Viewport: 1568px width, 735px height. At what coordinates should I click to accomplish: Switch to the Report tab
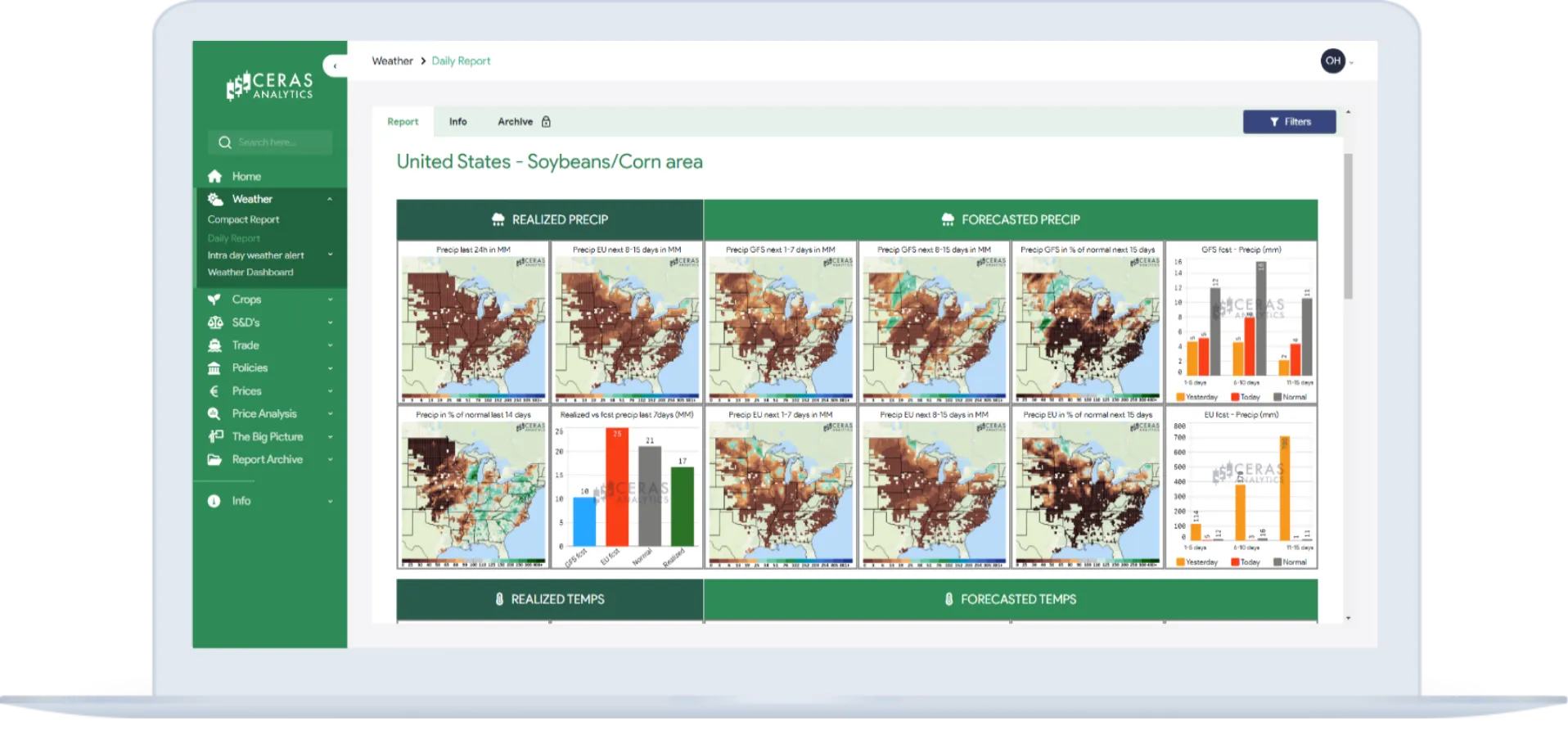pyautogui.click(x=403, y=121)
